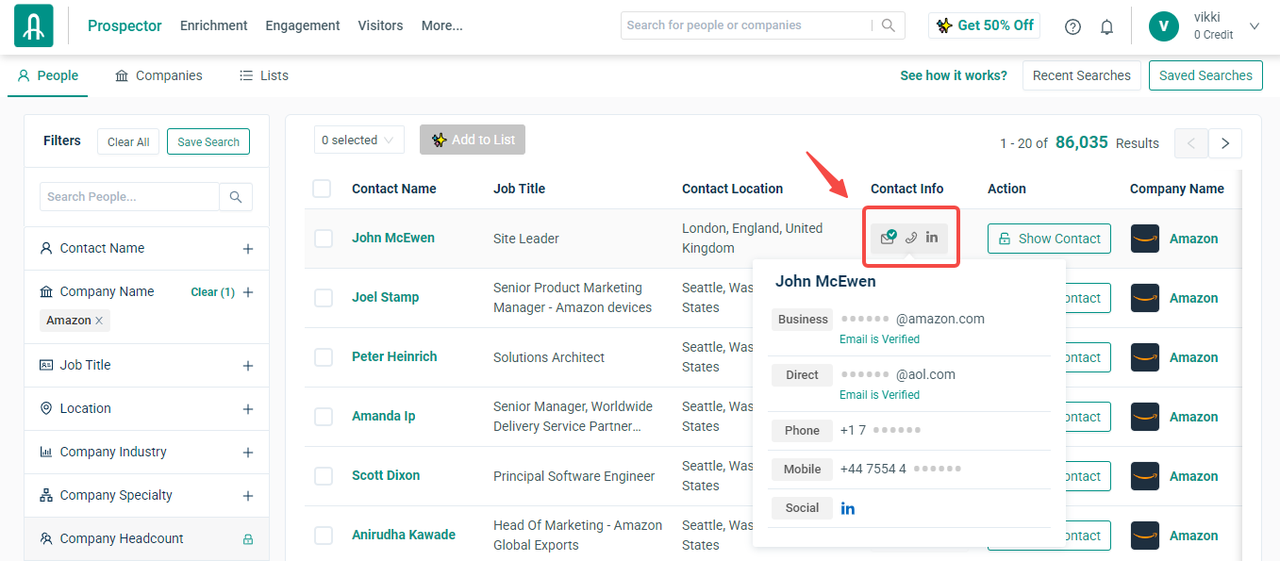1280x561 pixels.
Task: Click the search magnifier in top bar
Action: (888, 26)
